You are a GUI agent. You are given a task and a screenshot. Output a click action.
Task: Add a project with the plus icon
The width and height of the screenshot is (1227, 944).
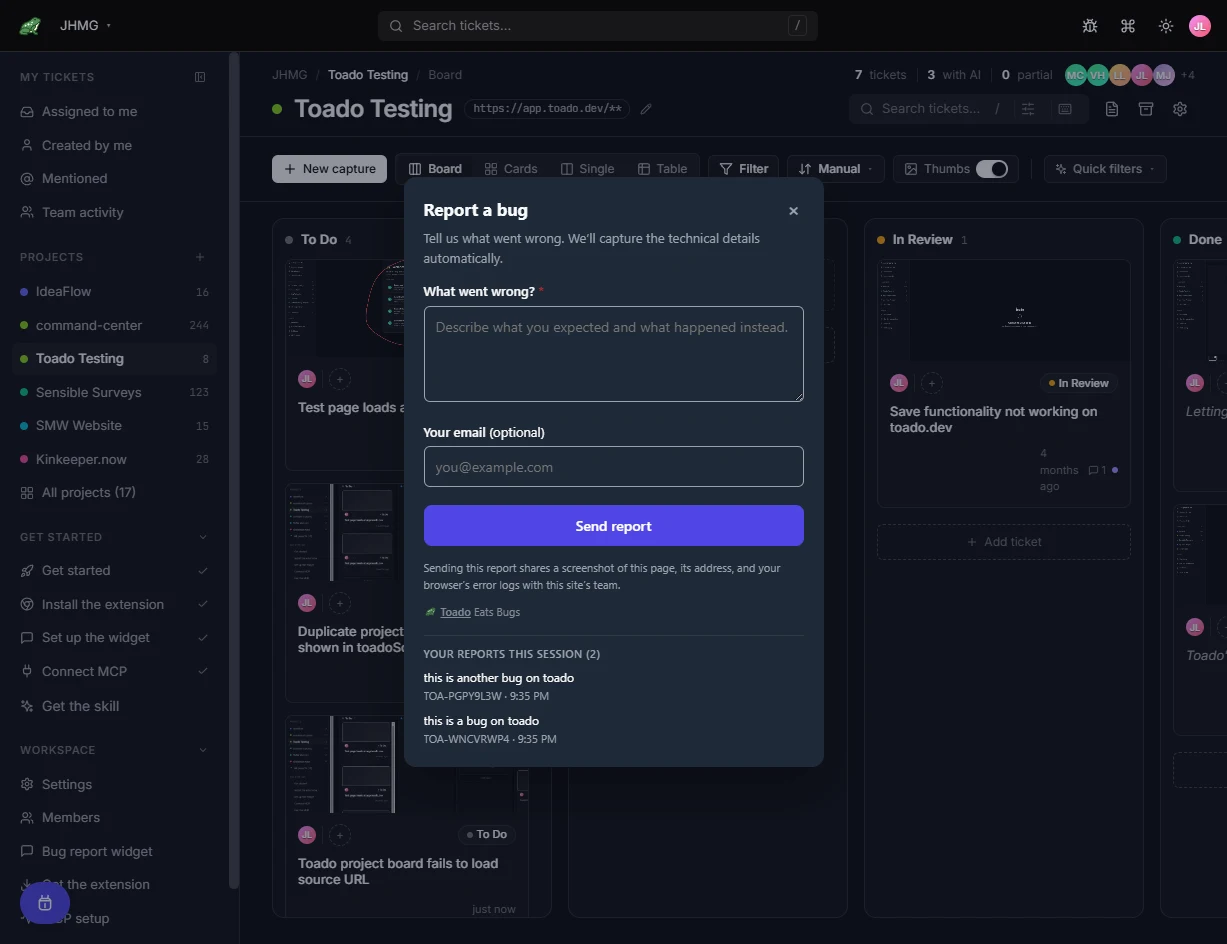point(200,257)
